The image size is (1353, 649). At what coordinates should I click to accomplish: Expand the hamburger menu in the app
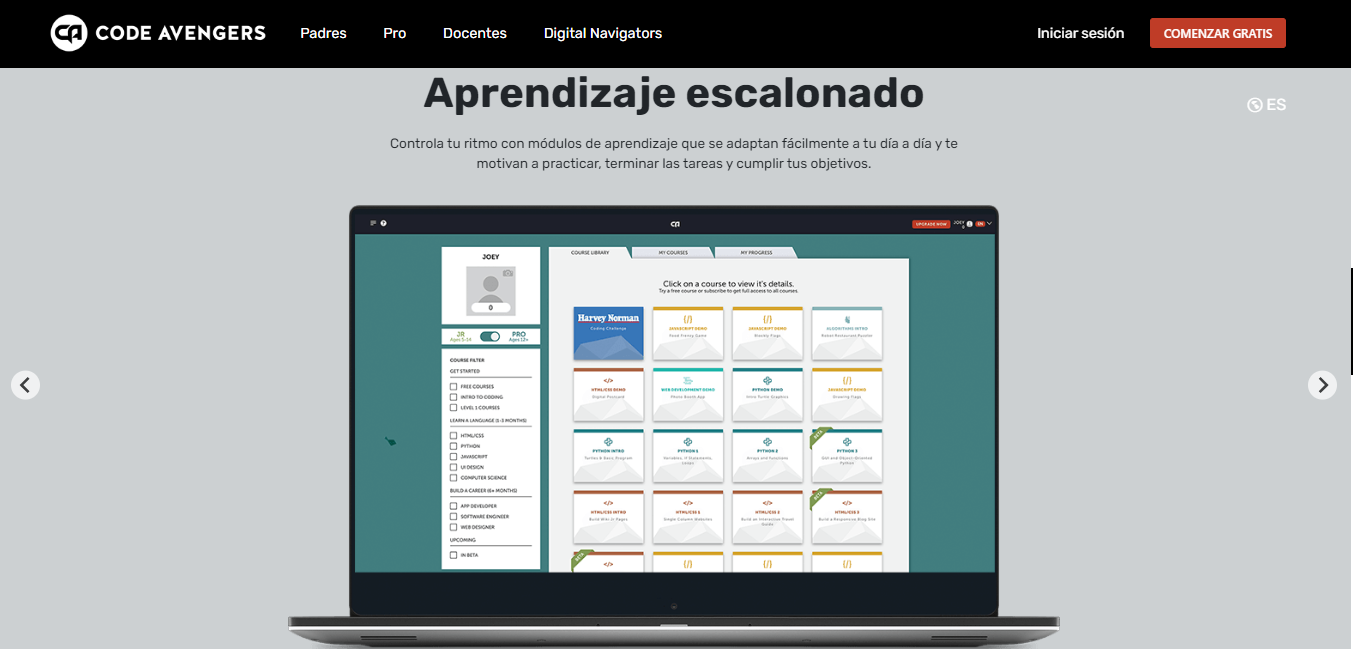click(x=373, y=223)
